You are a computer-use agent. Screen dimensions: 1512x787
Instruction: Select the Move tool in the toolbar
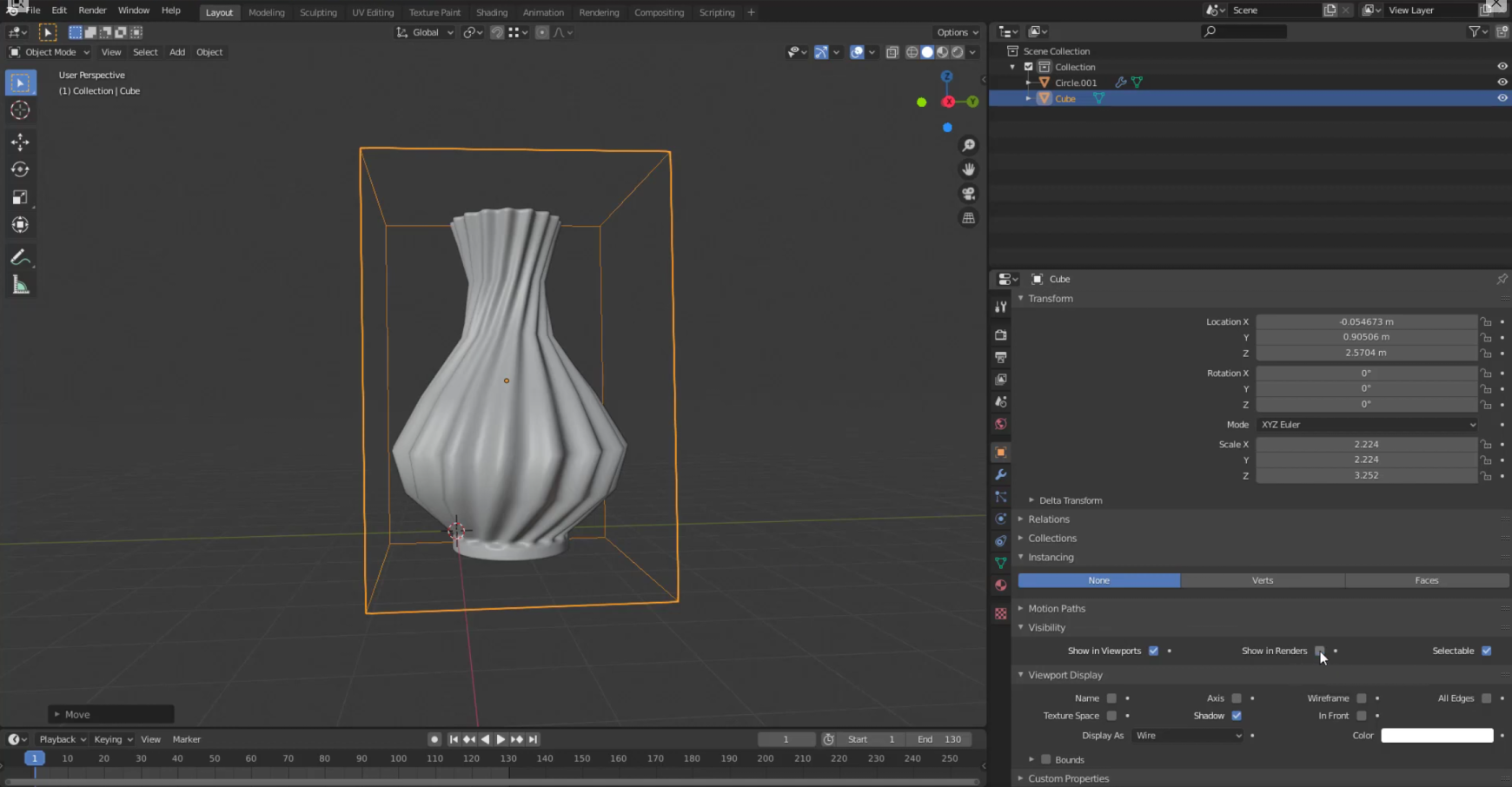tap(20, 142)
